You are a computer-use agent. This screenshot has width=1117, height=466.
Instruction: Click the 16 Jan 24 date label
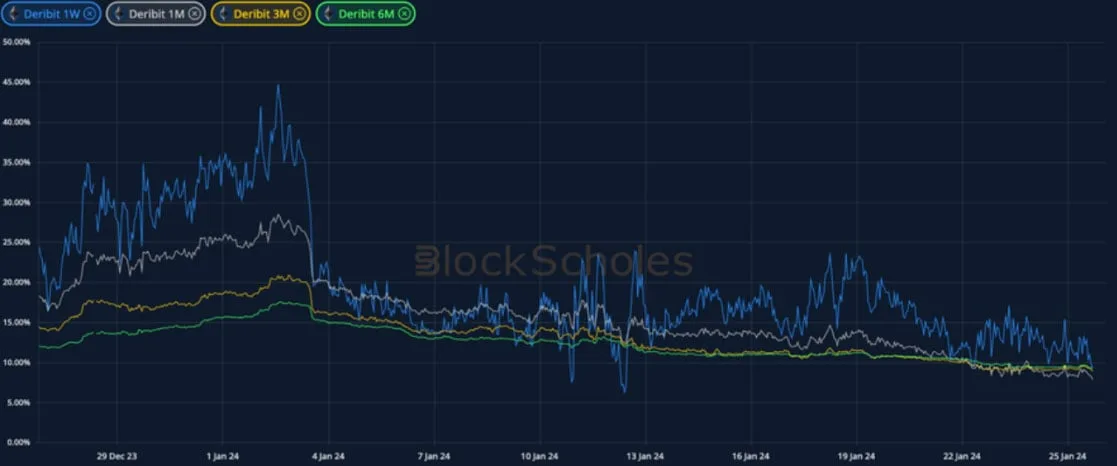tap(751, 456)
